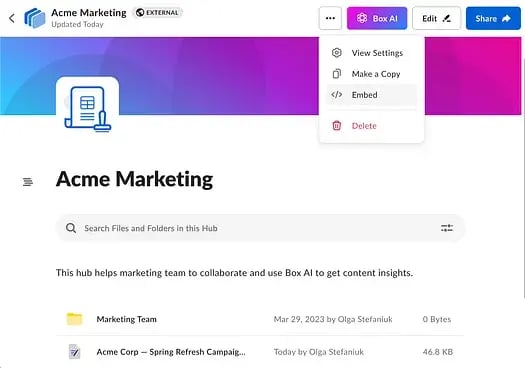The image size is (525, 368).
Task: Click the Edit button
Action: tap(436, 18)
